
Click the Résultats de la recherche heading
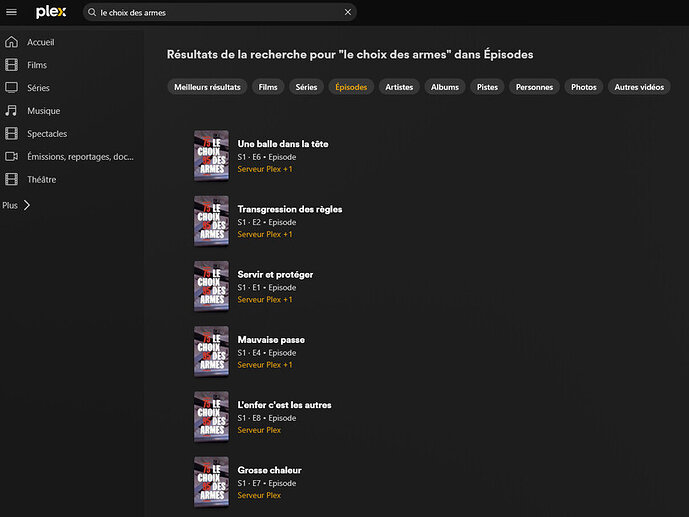350,54
